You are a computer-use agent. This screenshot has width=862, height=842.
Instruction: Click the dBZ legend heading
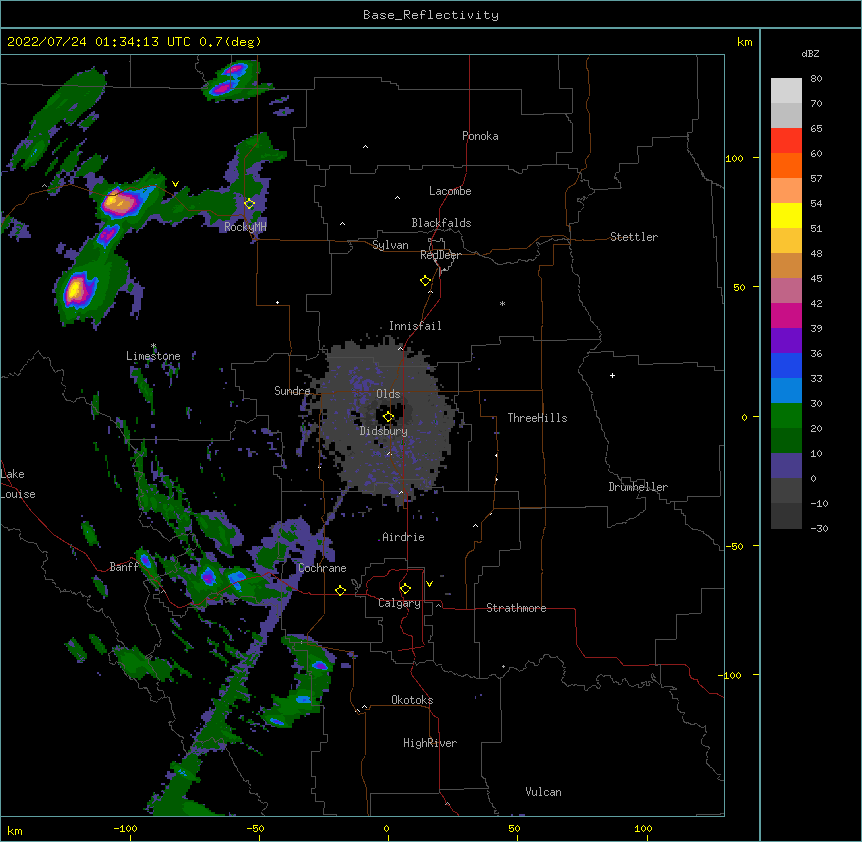tap(810, 53)
